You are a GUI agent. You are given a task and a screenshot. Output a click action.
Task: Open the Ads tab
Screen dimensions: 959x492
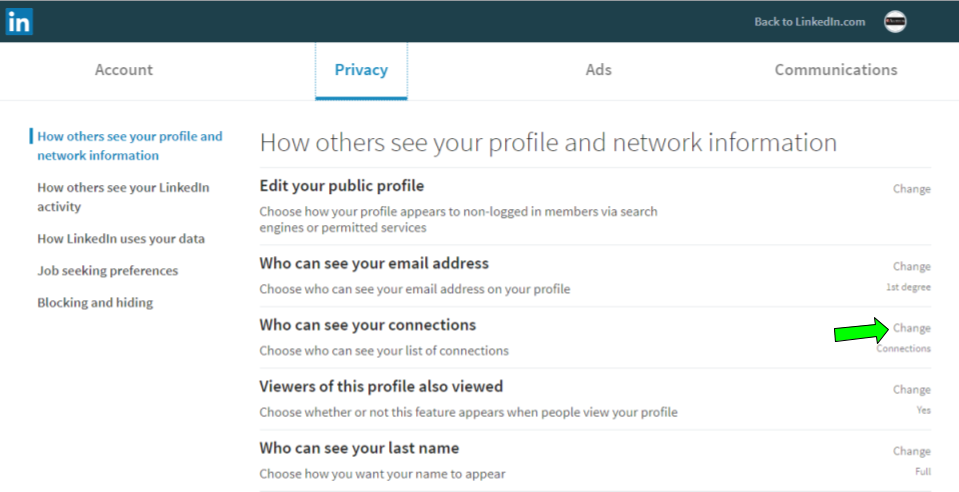point(598,70)
